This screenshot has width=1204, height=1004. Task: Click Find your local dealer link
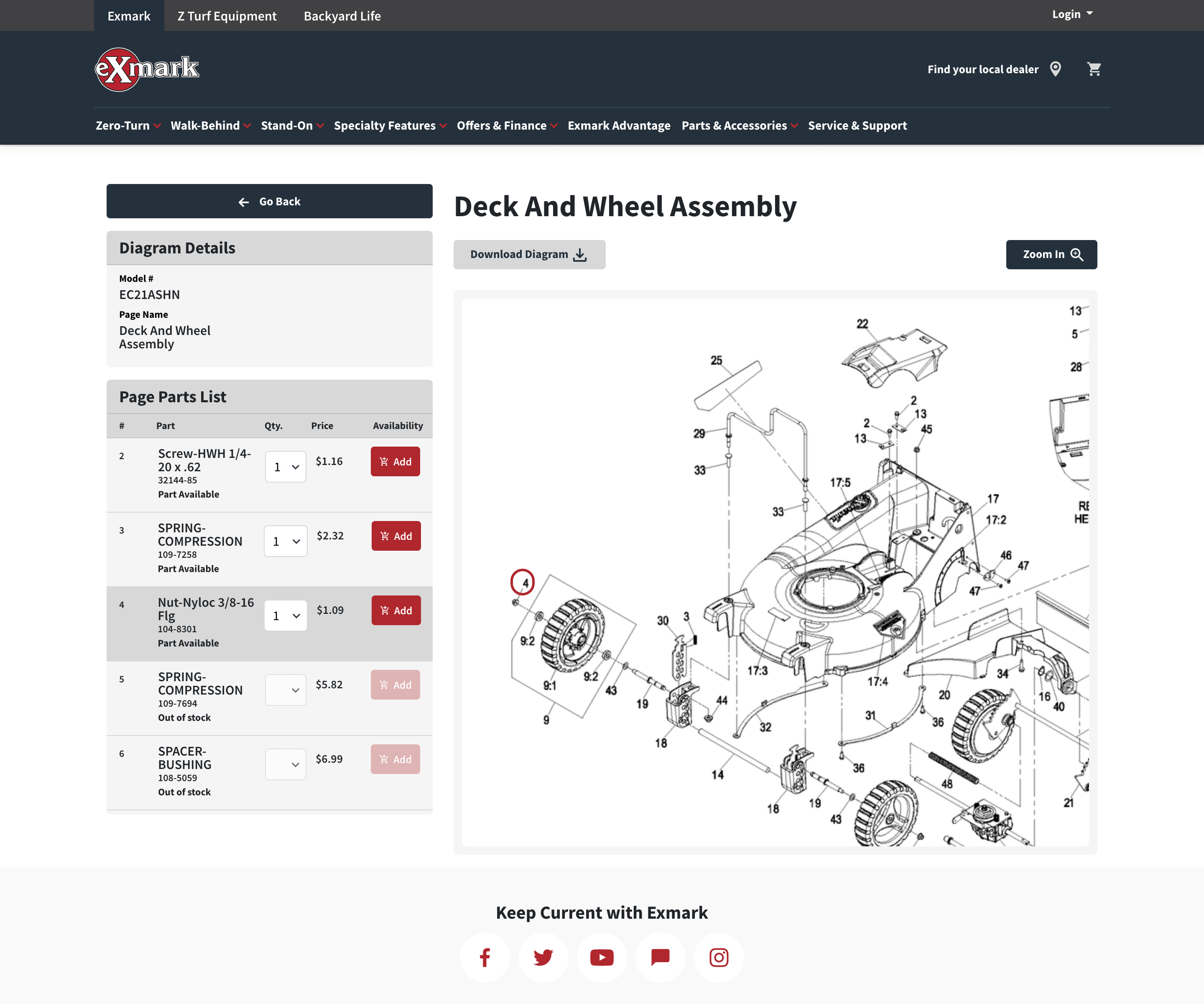coord(983,69)
